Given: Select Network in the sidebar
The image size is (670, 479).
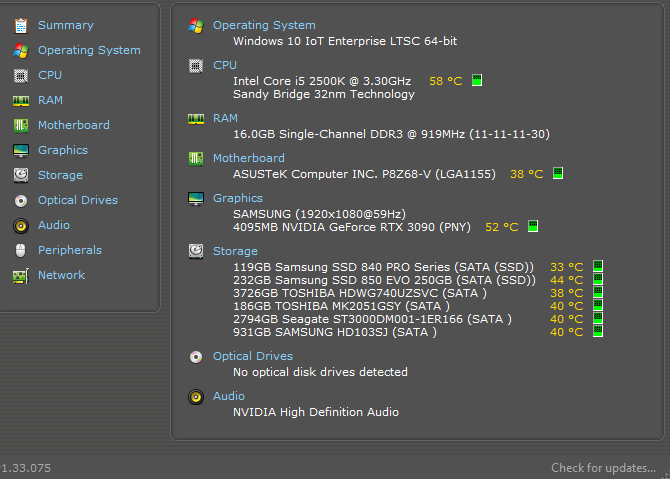Looking at the screenshot, I should (x=62, y=275).
